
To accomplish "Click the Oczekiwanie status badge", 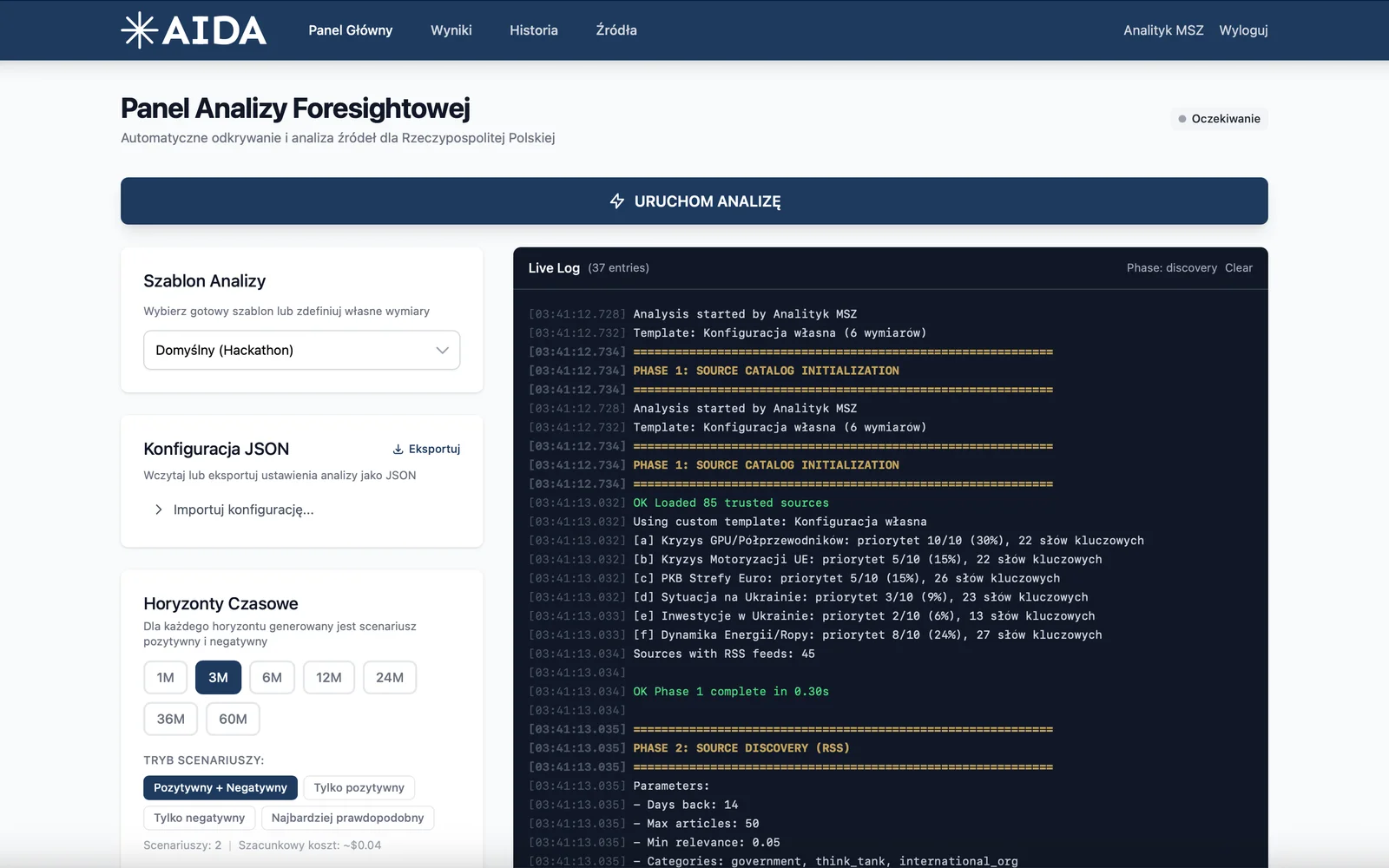I will click(1219, 119).
